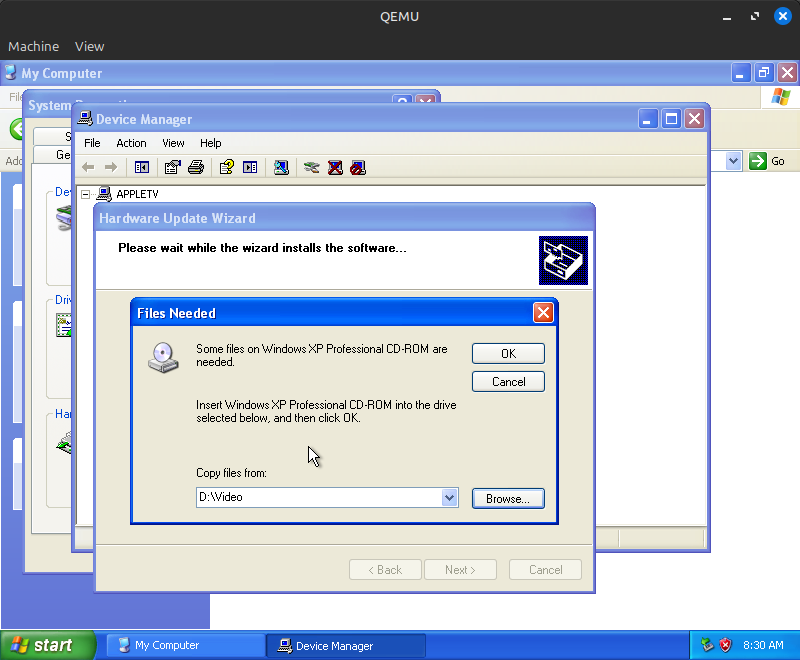Click the Device Manager title bar icon
Screen dimensions: 800x660
coord(85,119)
